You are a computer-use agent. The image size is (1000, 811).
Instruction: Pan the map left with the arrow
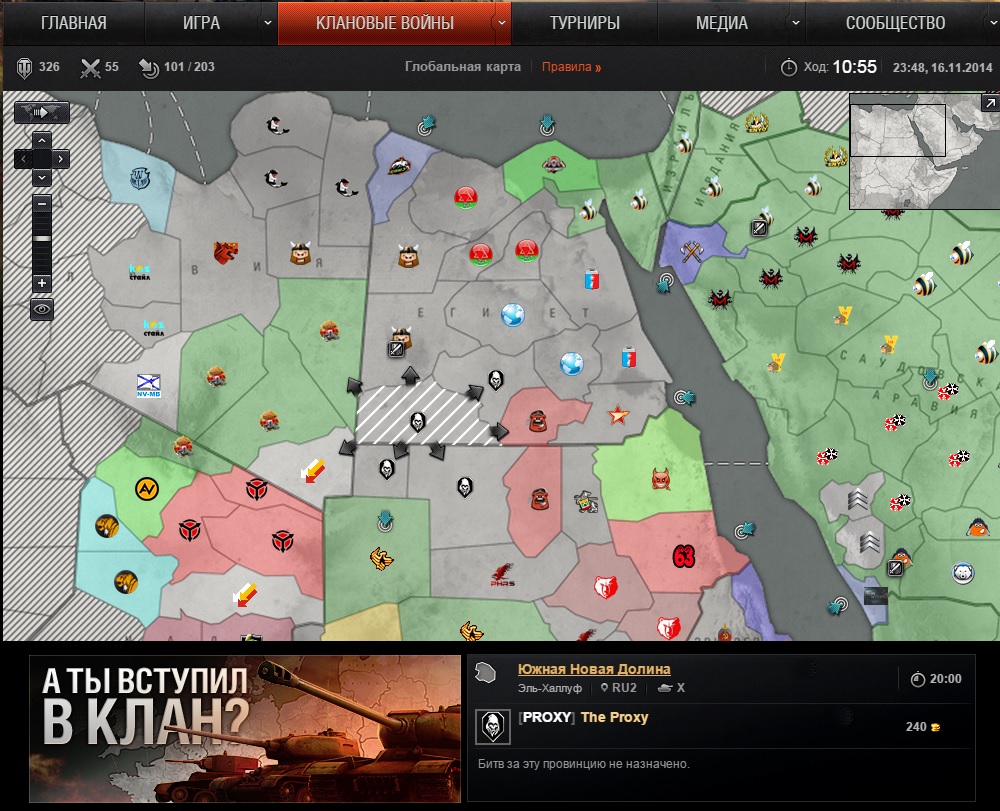coord(23,159)
